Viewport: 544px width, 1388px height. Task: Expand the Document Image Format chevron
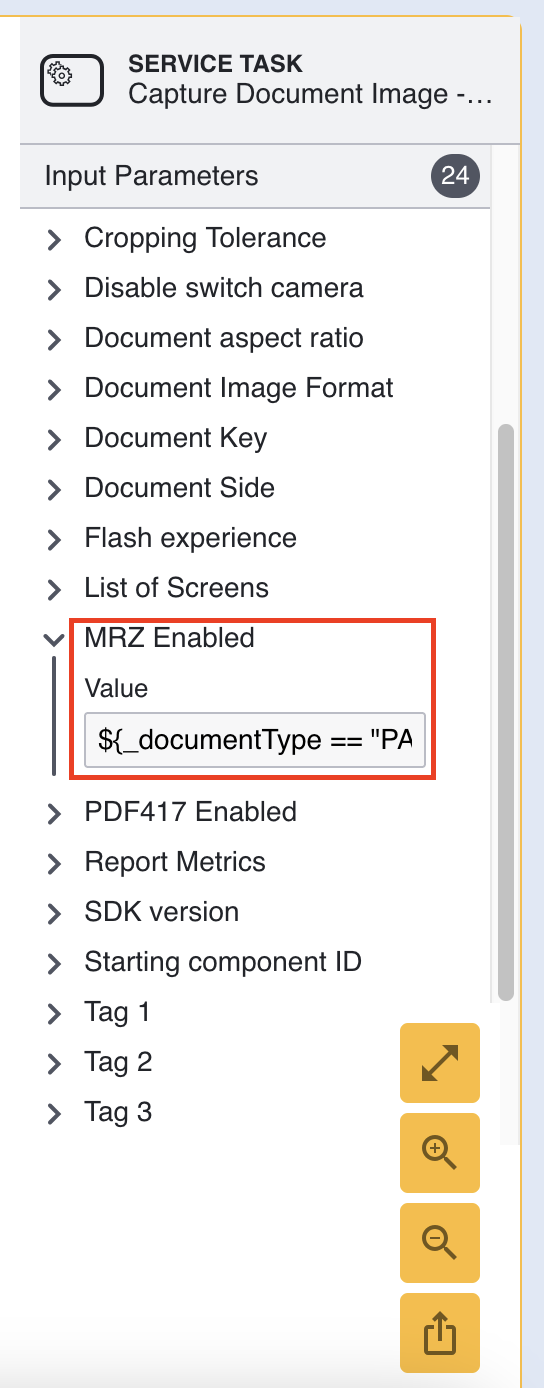[x=55, y=389]
